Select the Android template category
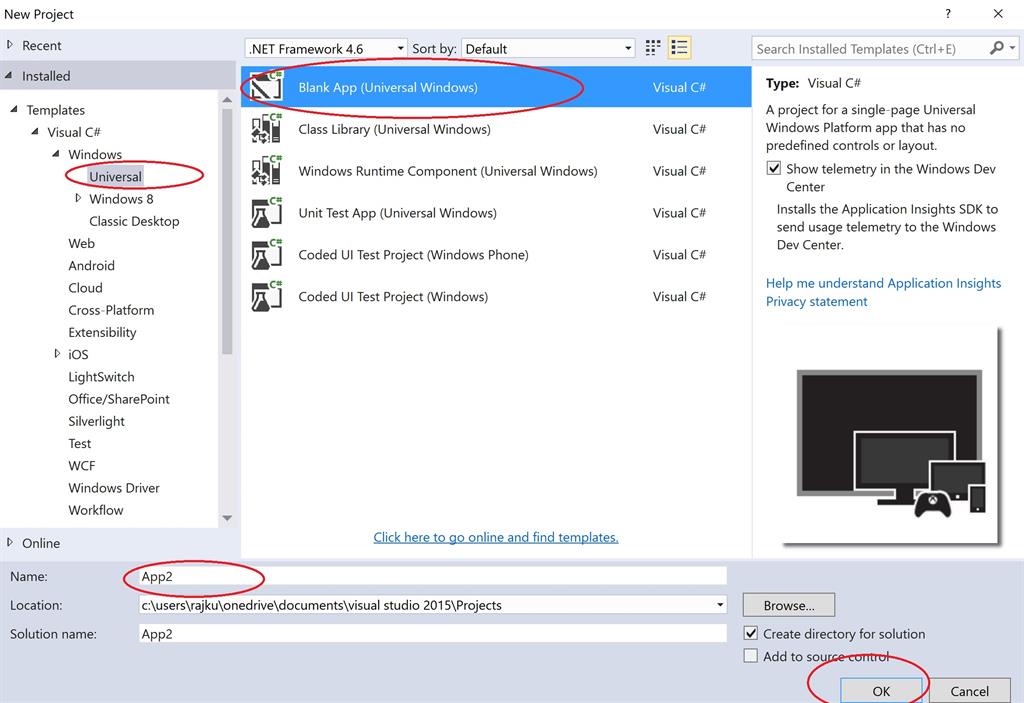Screen dimensions: 1024x703 pyautogui.click(x=91, y=265)
